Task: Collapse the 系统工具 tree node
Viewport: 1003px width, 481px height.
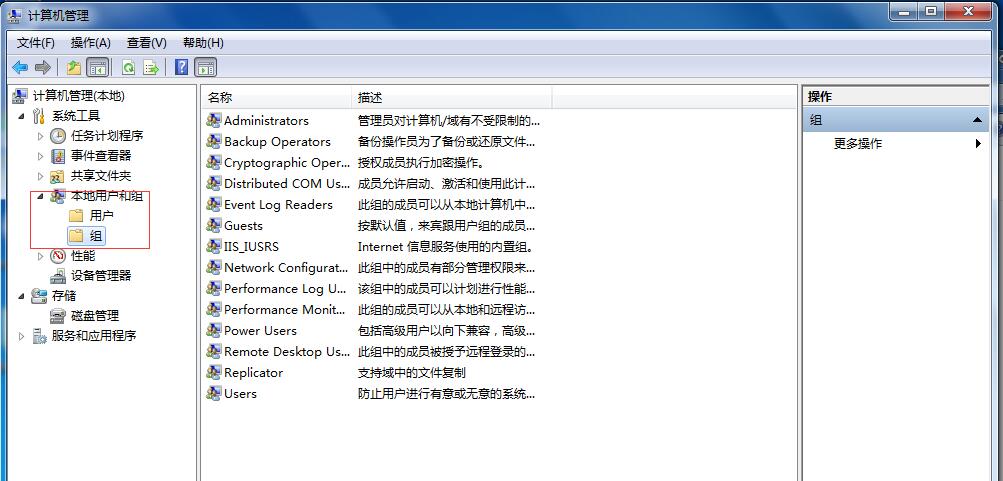Action: tap(22, 116)
